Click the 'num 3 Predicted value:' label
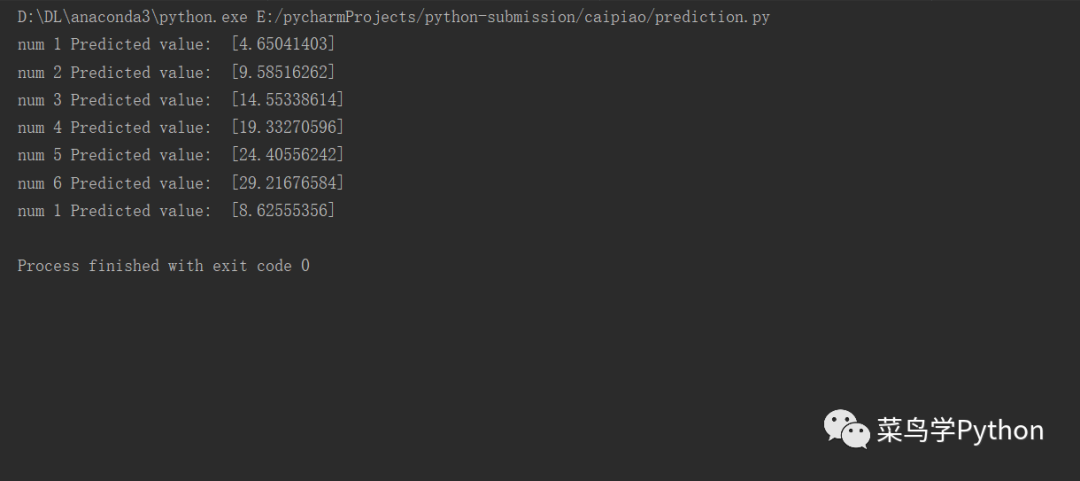This screenshot has width=1080, height=481. pyautogui.click(x=114, y=100)
